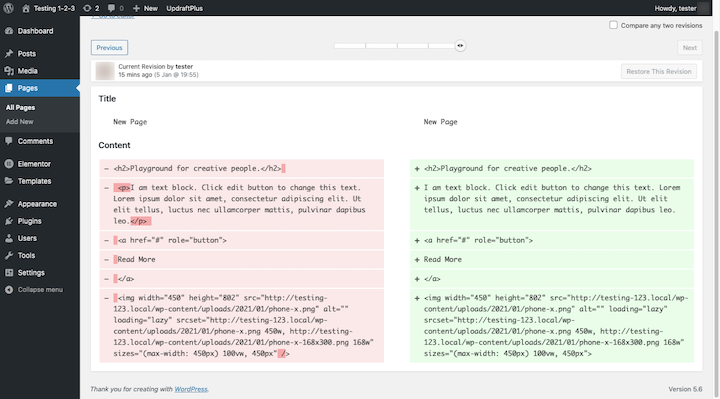
Task: Click the Plugins plug icon
Action: 9,221
